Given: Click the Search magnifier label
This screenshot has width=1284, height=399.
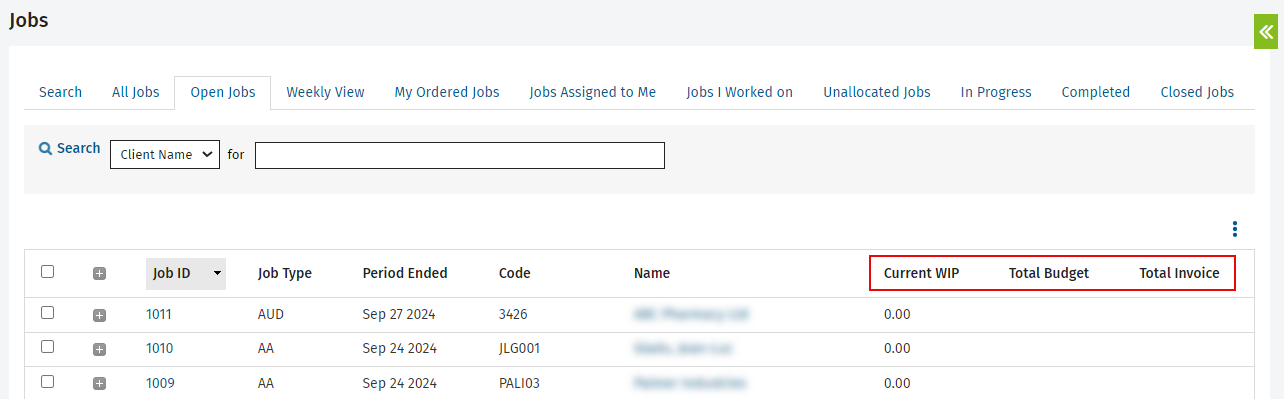Looking at the screenshot, I should [x=69, y=148].
